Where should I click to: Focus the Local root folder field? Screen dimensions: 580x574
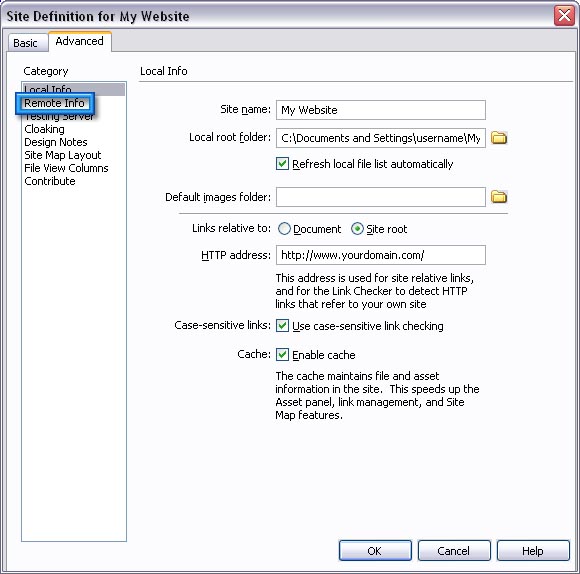381,138
